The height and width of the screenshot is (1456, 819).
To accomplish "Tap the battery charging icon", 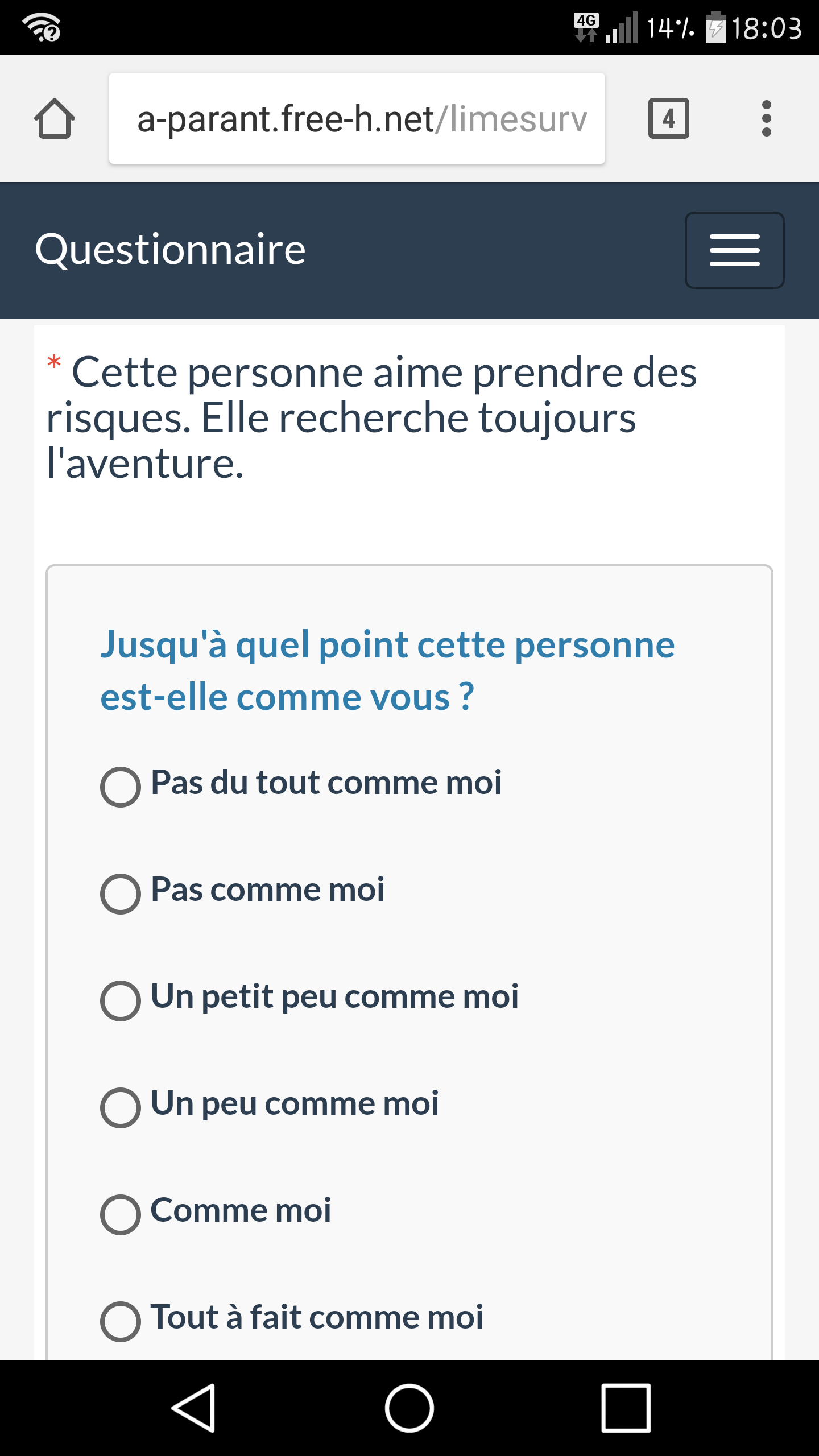I will coord(715,27).
